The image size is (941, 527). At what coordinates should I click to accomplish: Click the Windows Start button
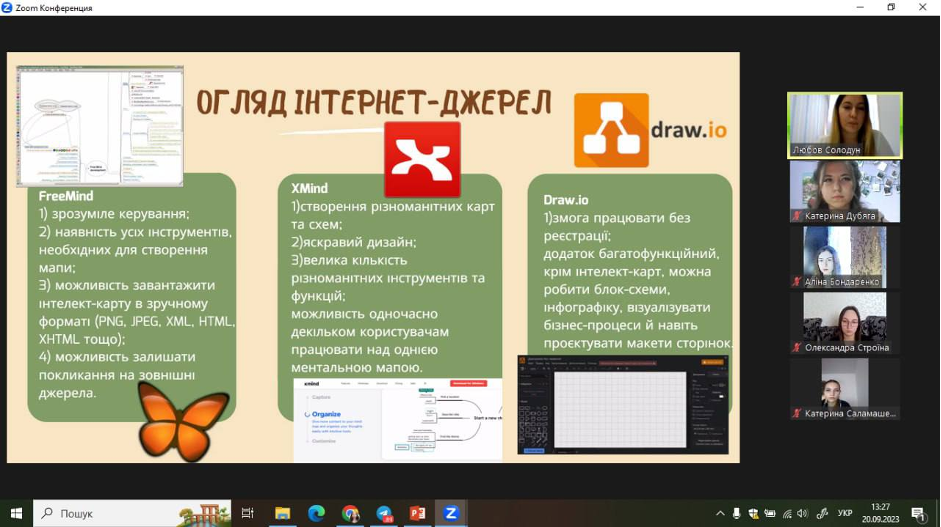16,513
